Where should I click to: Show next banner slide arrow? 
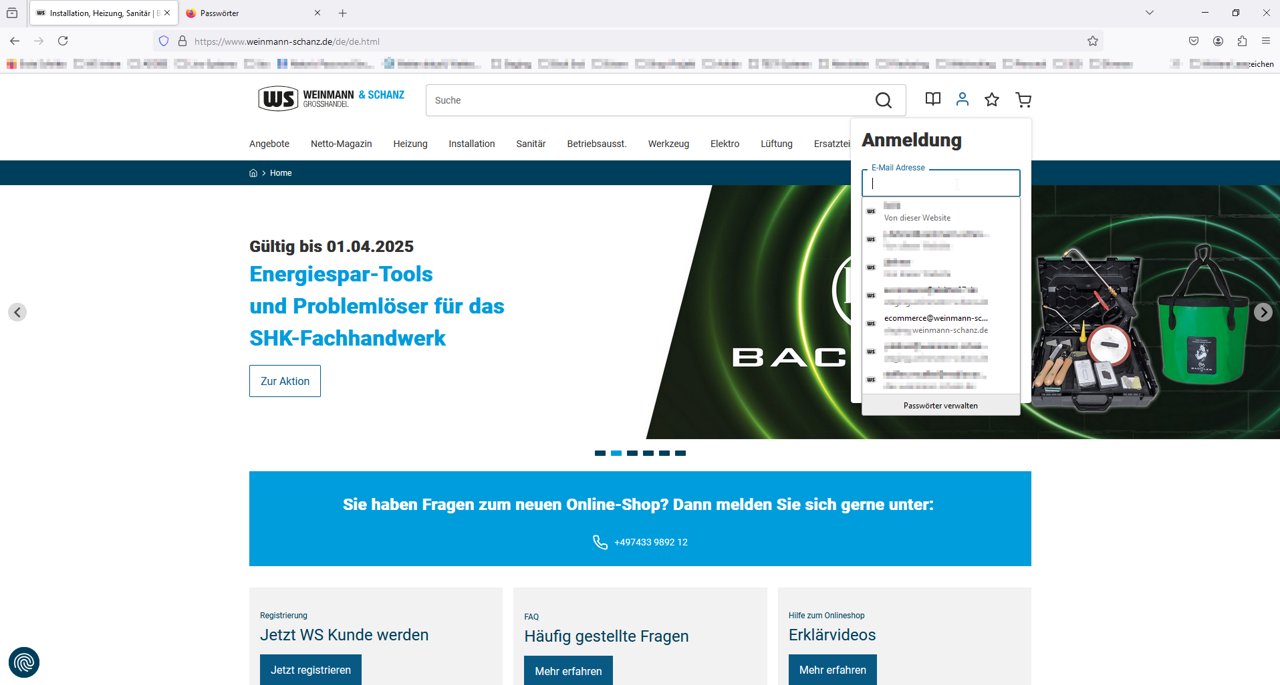point(1263,312)
